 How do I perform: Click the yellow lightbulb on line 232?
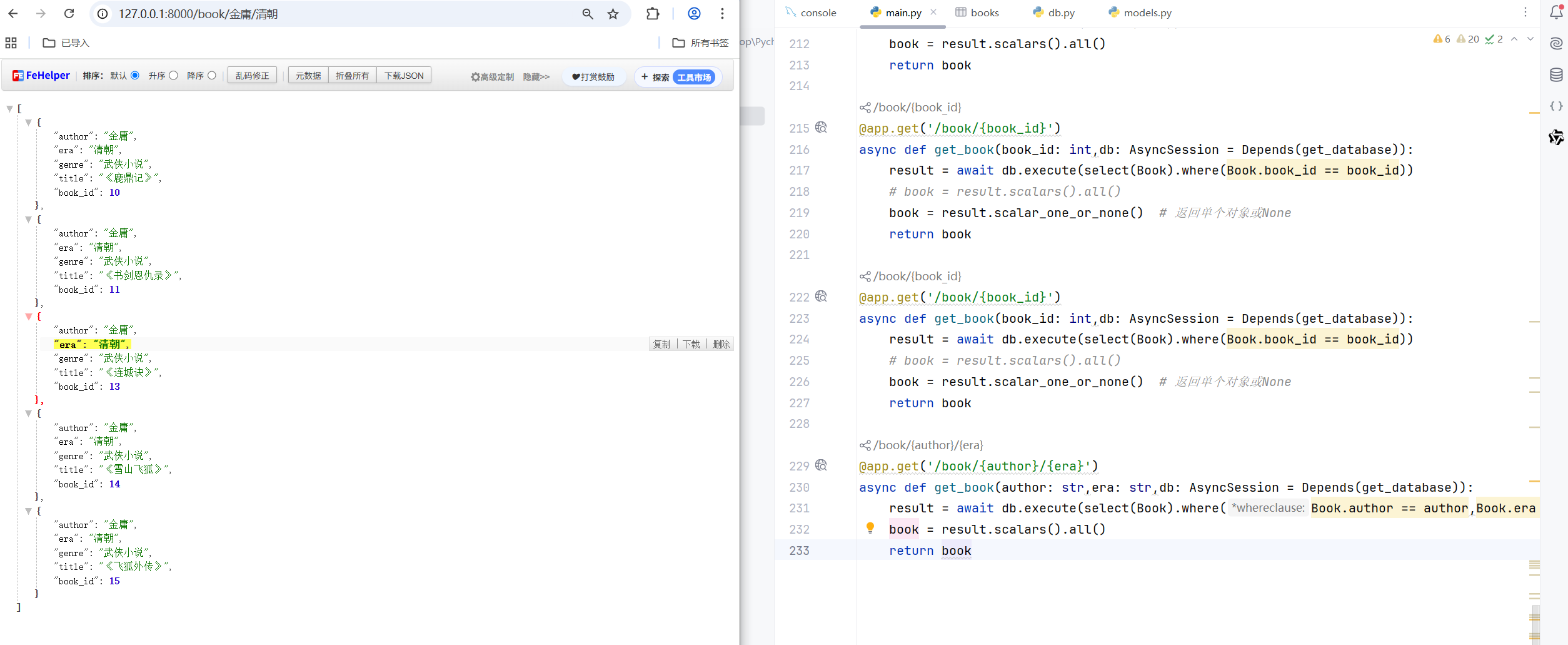point(870,528)
